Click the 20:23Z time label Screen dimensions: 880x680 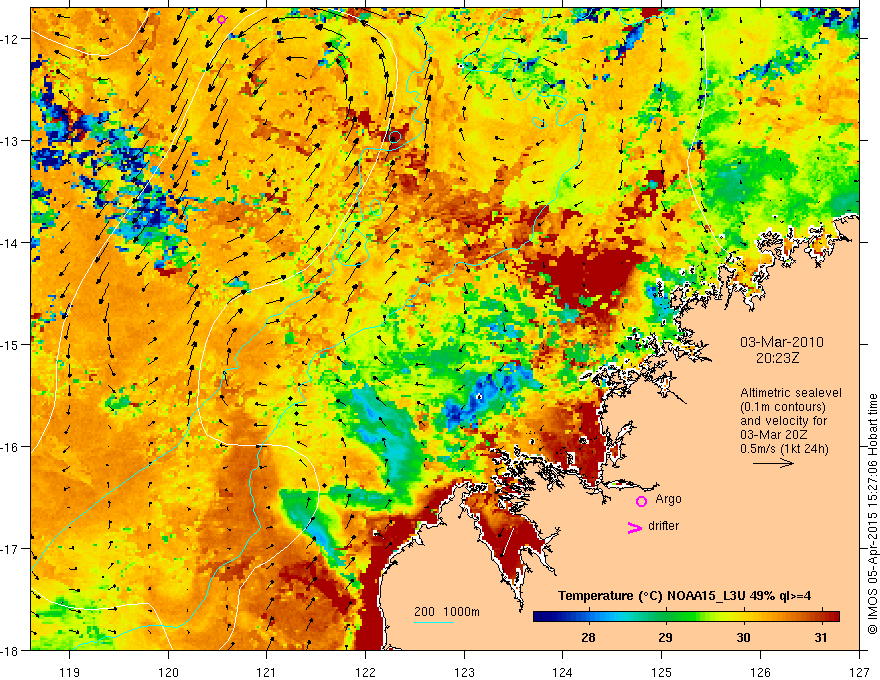pyautogui.click(x=777, y=358)
